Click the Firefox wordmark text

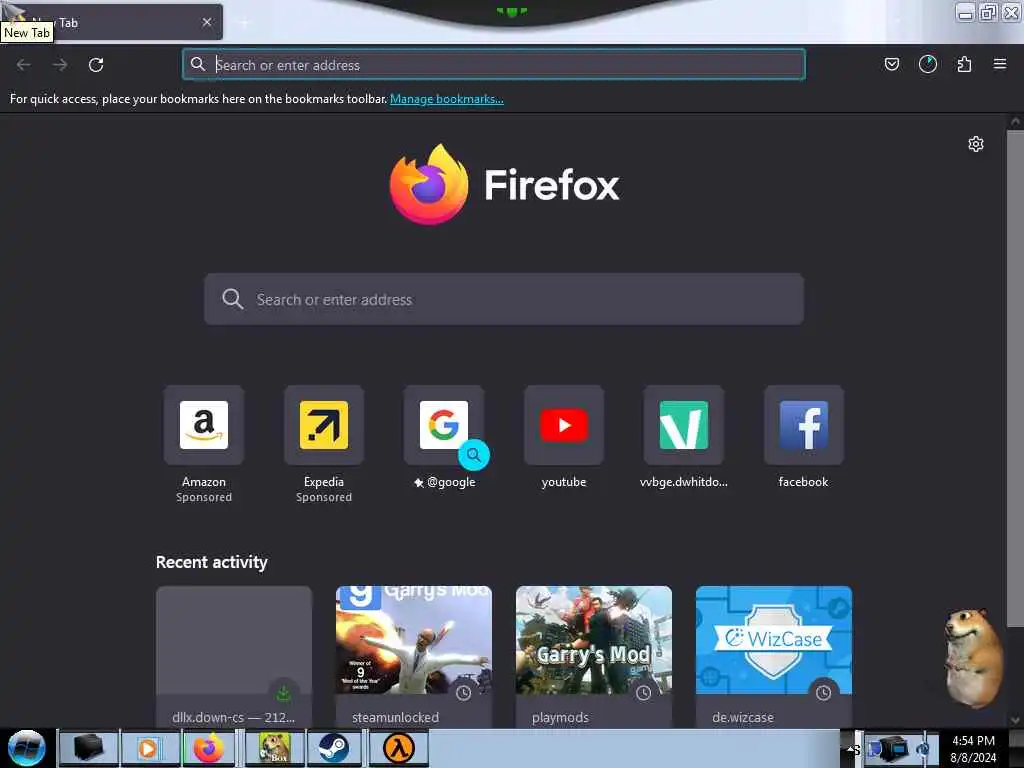pyautogui.click(x=552, y=185)
